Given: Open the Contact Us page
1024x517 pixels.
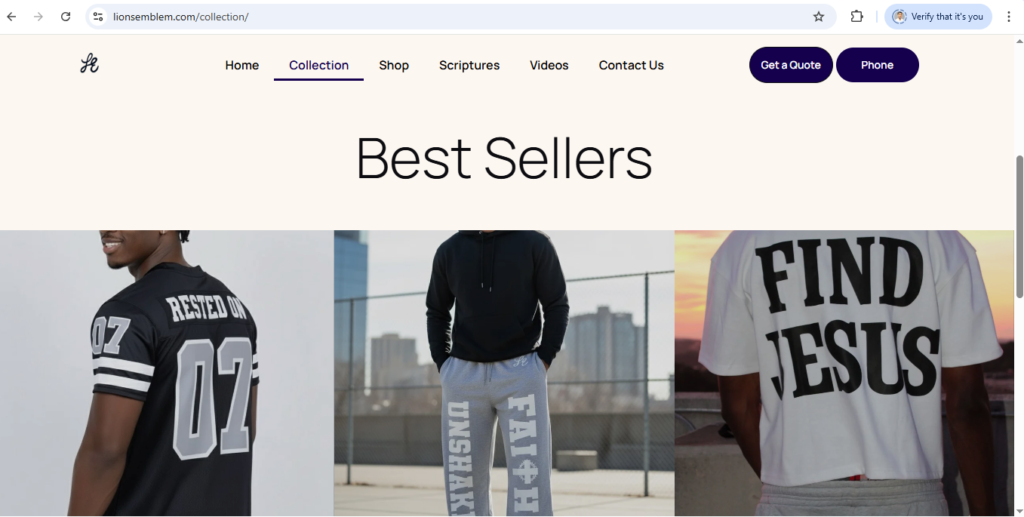Looking at the screenshot, I should point(631,65).
